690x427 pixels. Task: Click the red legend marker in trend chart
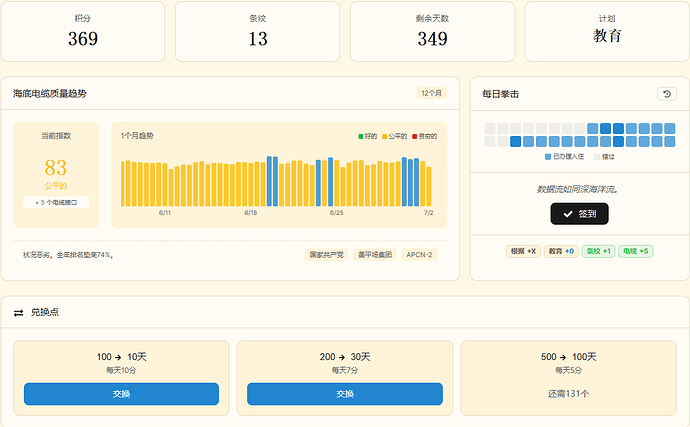pos(415,136)
